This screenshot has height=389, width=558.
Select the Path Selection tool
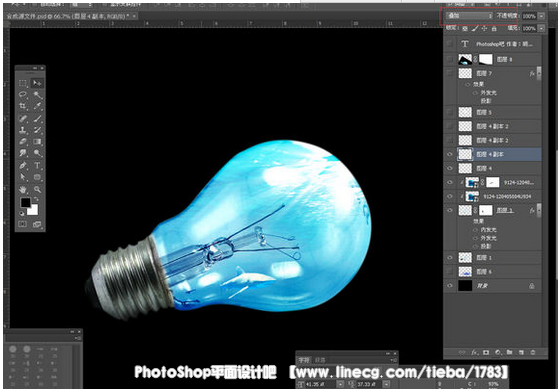pos(23,177)
